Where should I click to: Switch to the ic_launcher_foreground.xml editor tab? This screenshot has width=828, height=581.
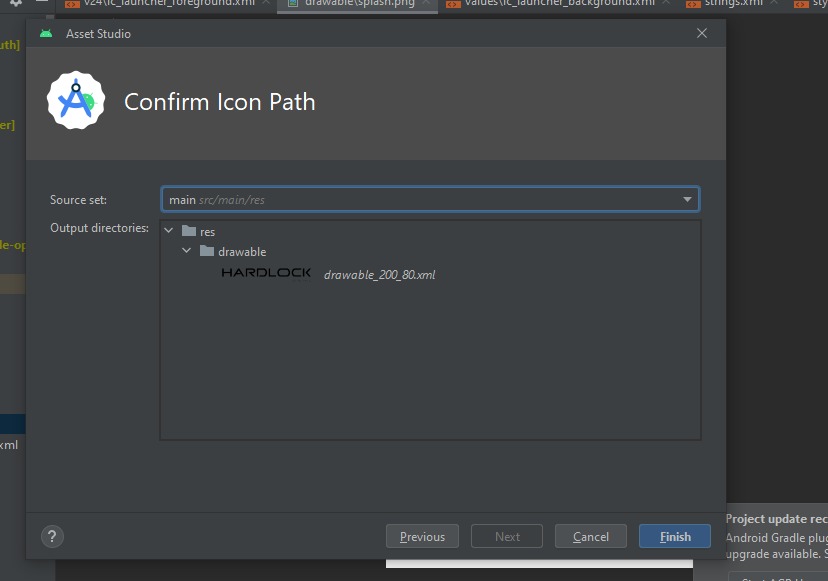coord(168,3)
